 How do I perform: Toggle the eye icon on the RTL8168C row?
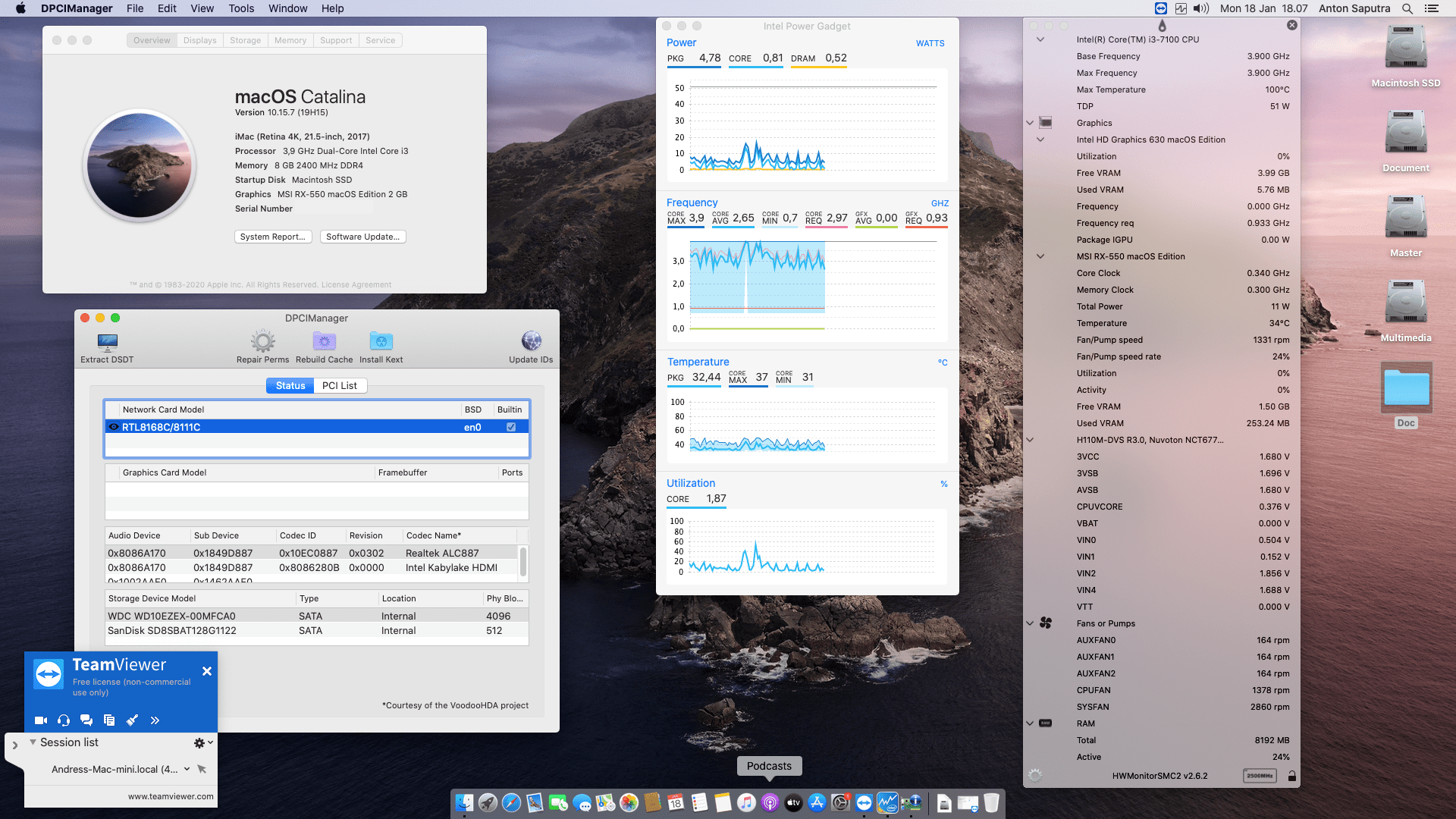click(114, 427)
